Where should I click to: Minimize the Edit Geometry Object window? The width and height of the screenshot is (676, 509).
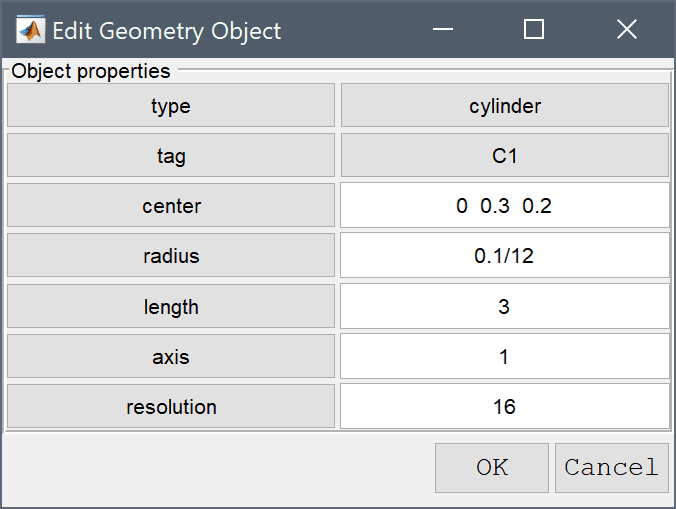(x=443, y=30)
